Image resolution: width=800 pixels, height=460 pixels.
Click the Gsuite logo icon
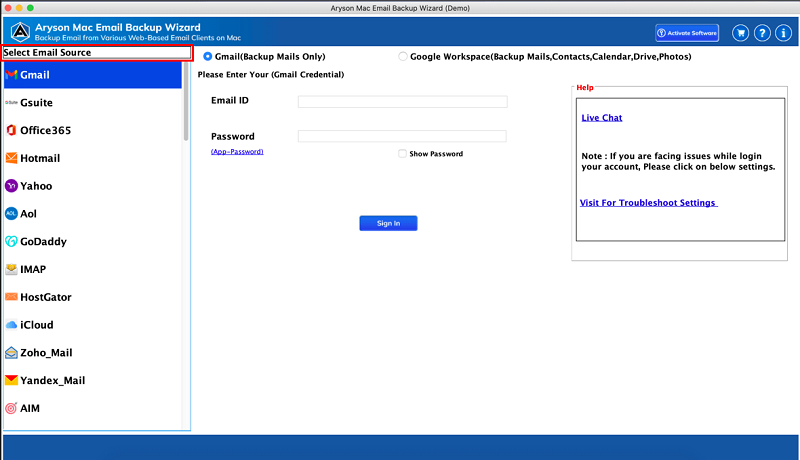[x=11, y=103]
